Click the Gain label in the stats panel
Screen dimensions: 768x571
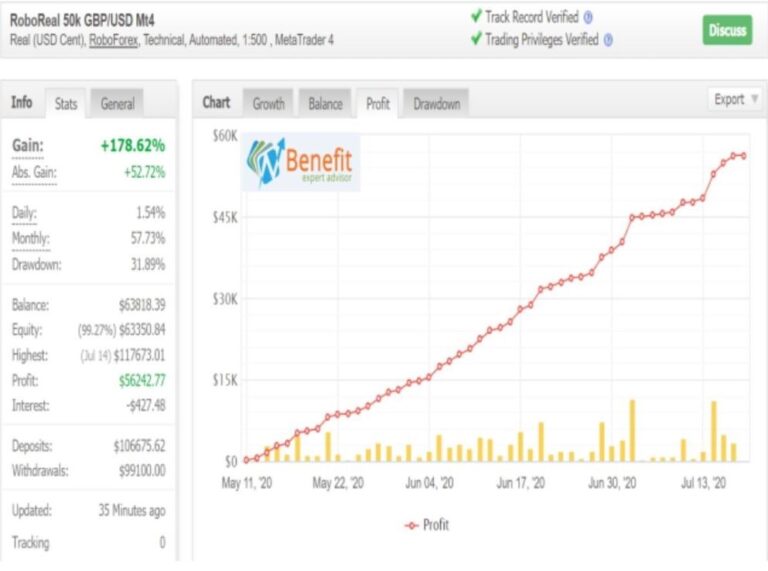(26, 146)
